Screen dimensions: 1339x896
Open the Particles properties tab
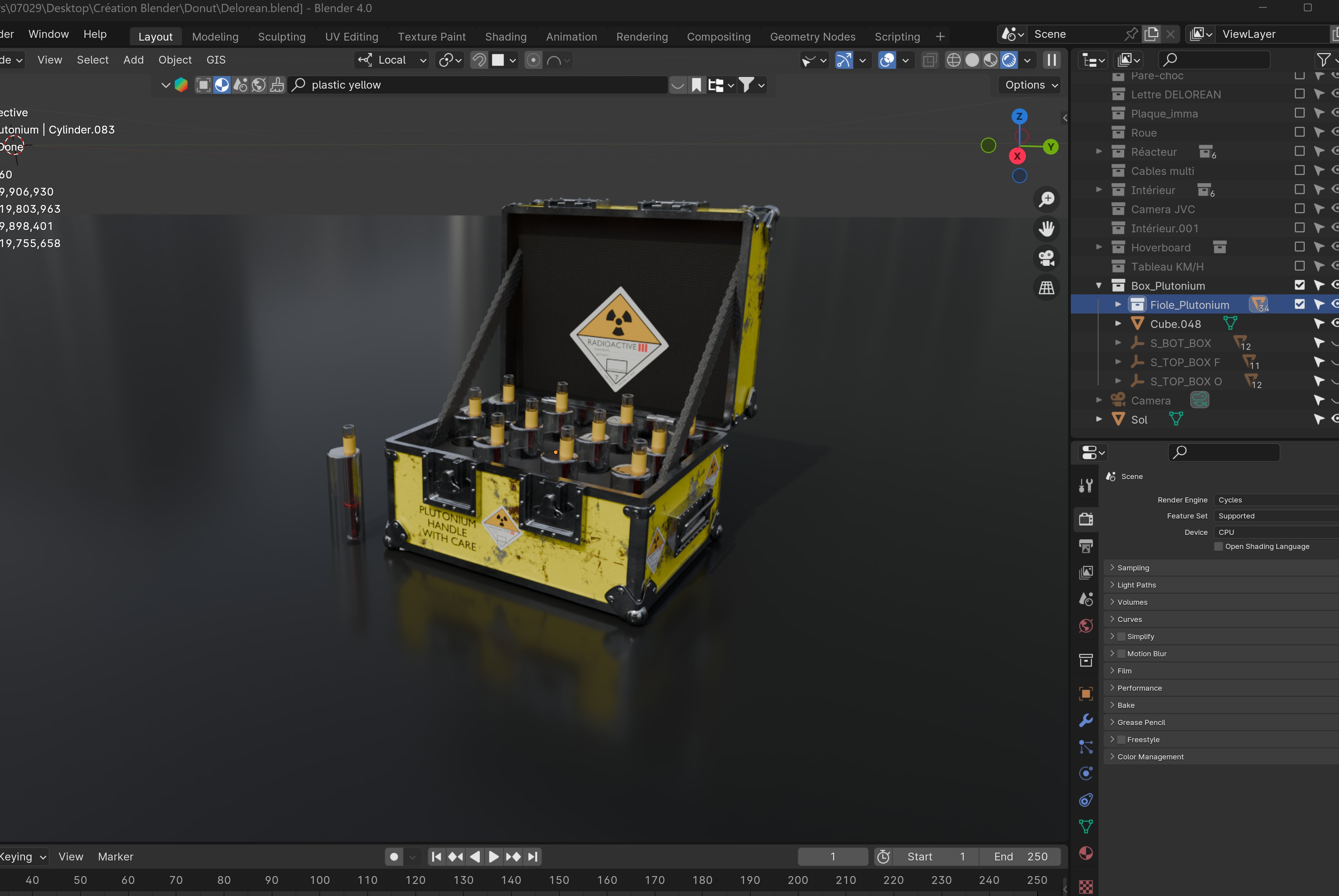click(x=1085, y=747)
